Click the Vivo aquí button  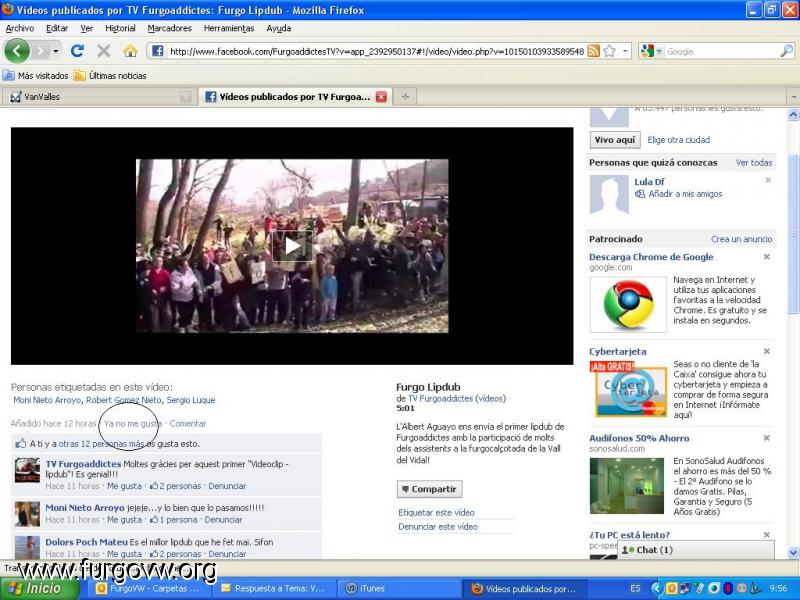tap(615, 140)
